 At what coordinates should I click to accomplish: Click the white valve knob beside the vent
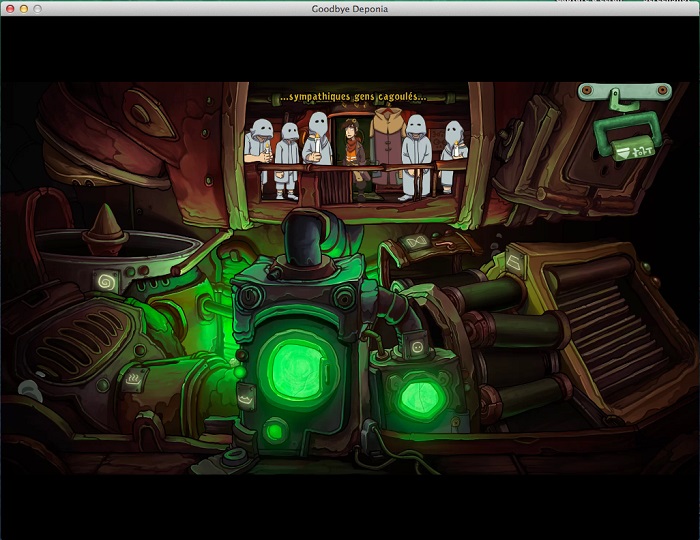click(x=30, y=391)
